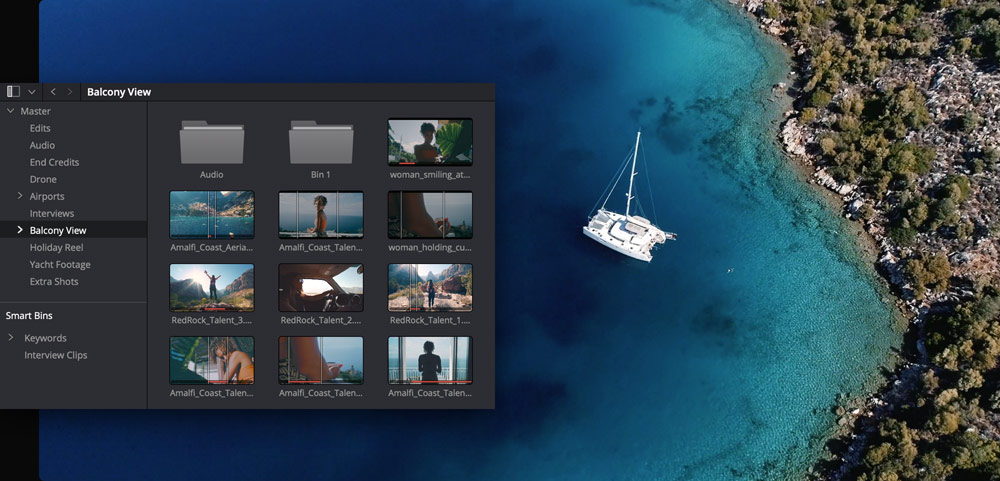Image resolution: width=1000 pixels, height=481 pixels.
Task: Expand the Keywords smart bin
Action: 11,338
